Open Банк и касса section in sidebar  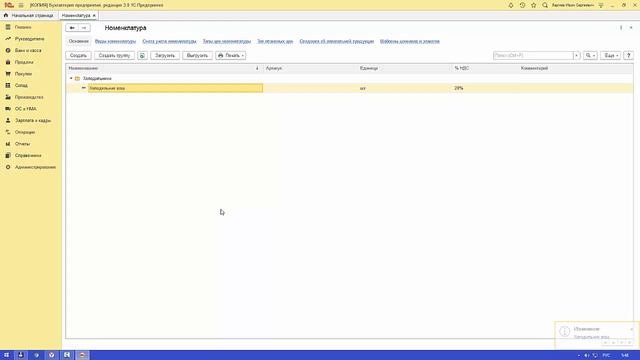tap(28, 50)
